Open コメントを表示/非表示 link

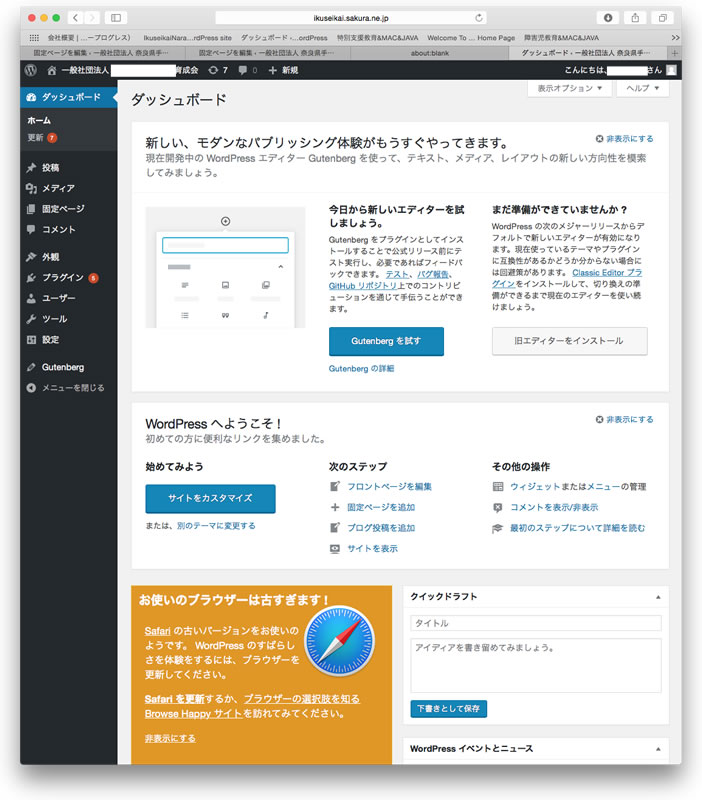click(x=554, y=508)
